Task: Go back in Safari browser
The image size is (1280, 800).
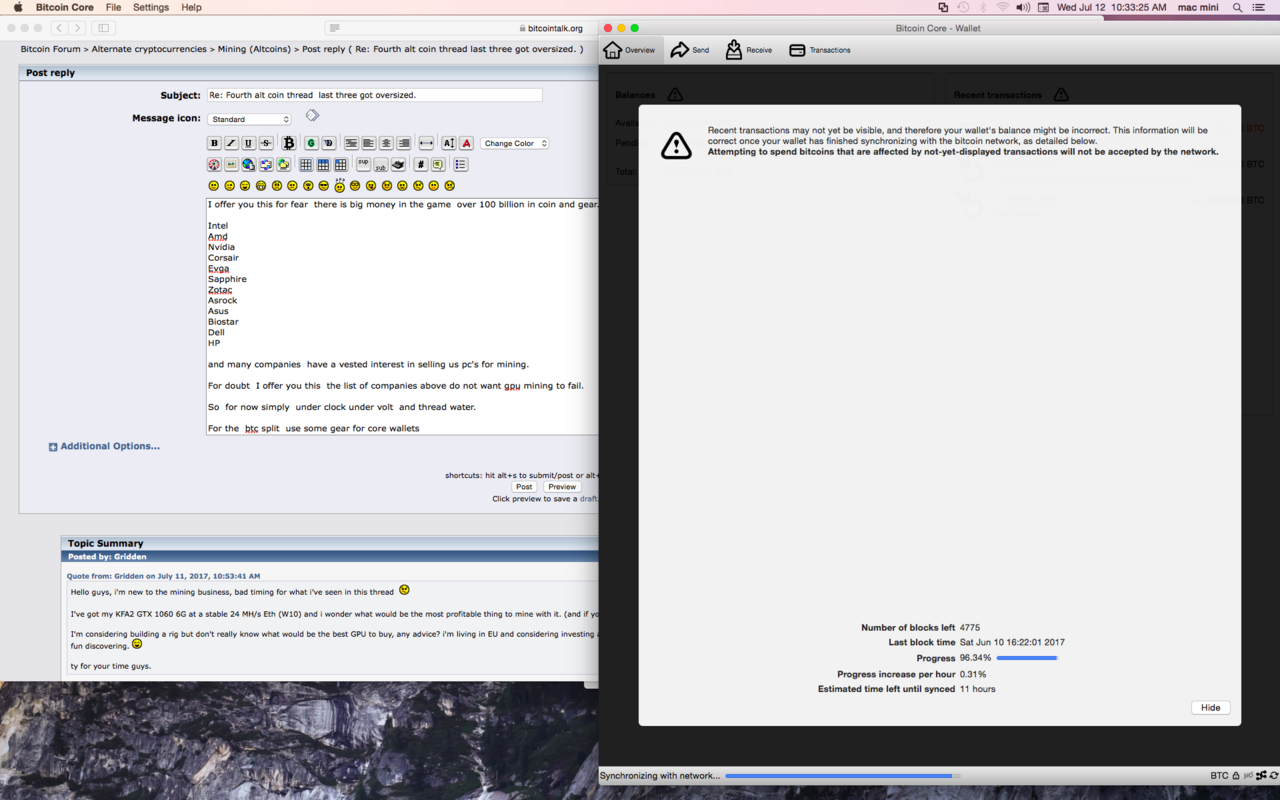Action: click(x=60, y=28)
